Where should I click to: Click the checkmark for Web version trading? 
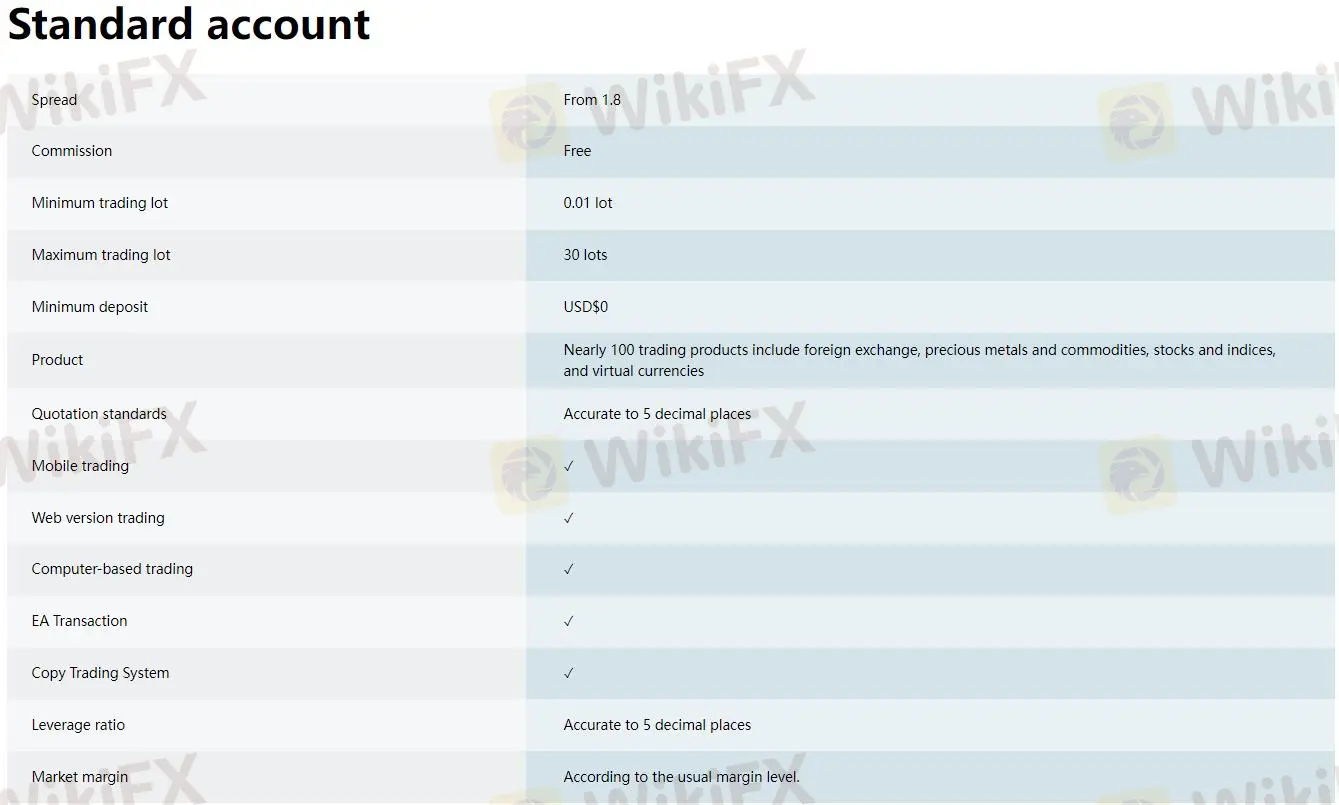(x=568, y=518)
